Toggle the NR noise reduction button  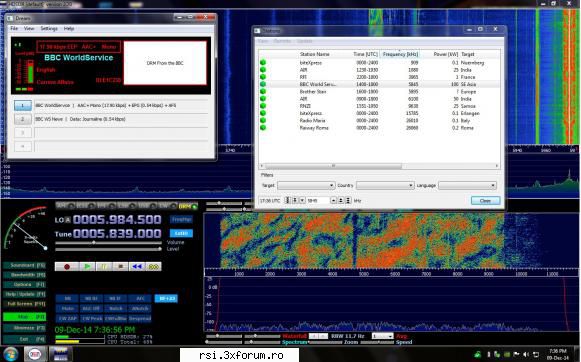coord(67,299)
